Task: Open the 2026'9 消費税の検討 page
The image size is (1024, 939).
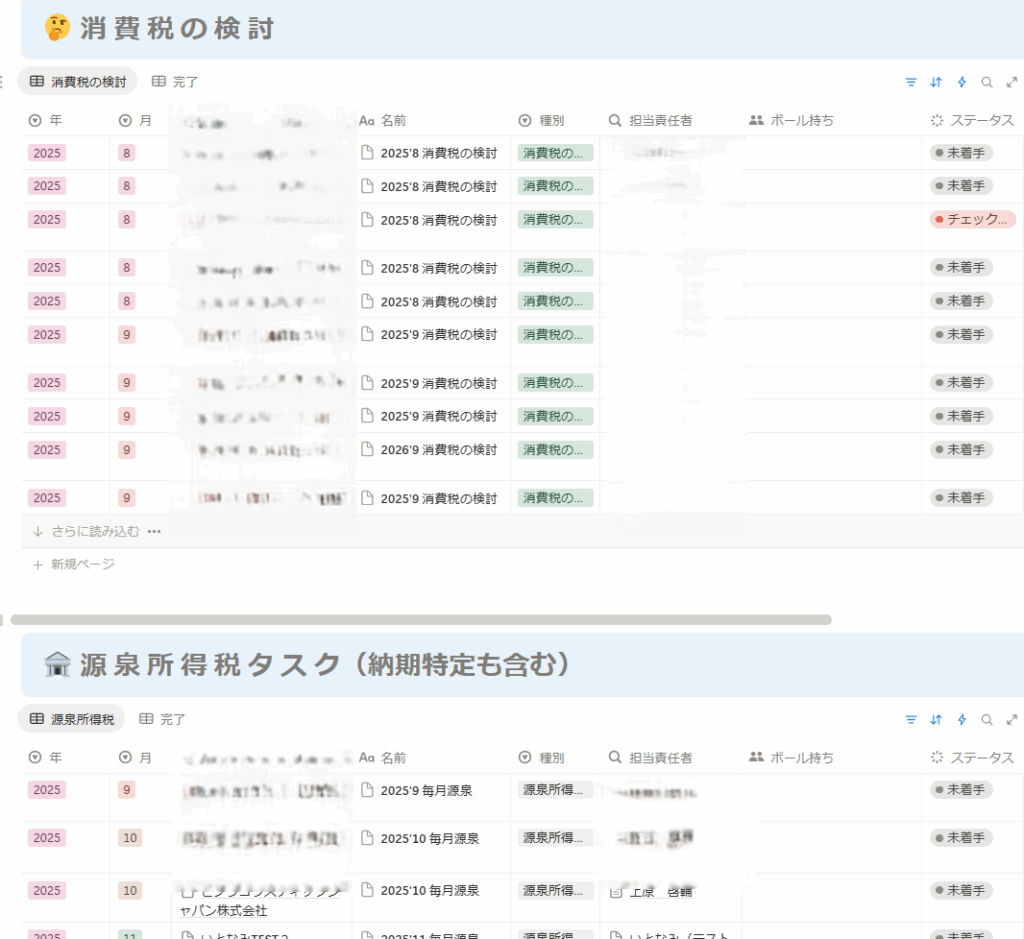Action: pyautogui.click(x=438, y=450)
